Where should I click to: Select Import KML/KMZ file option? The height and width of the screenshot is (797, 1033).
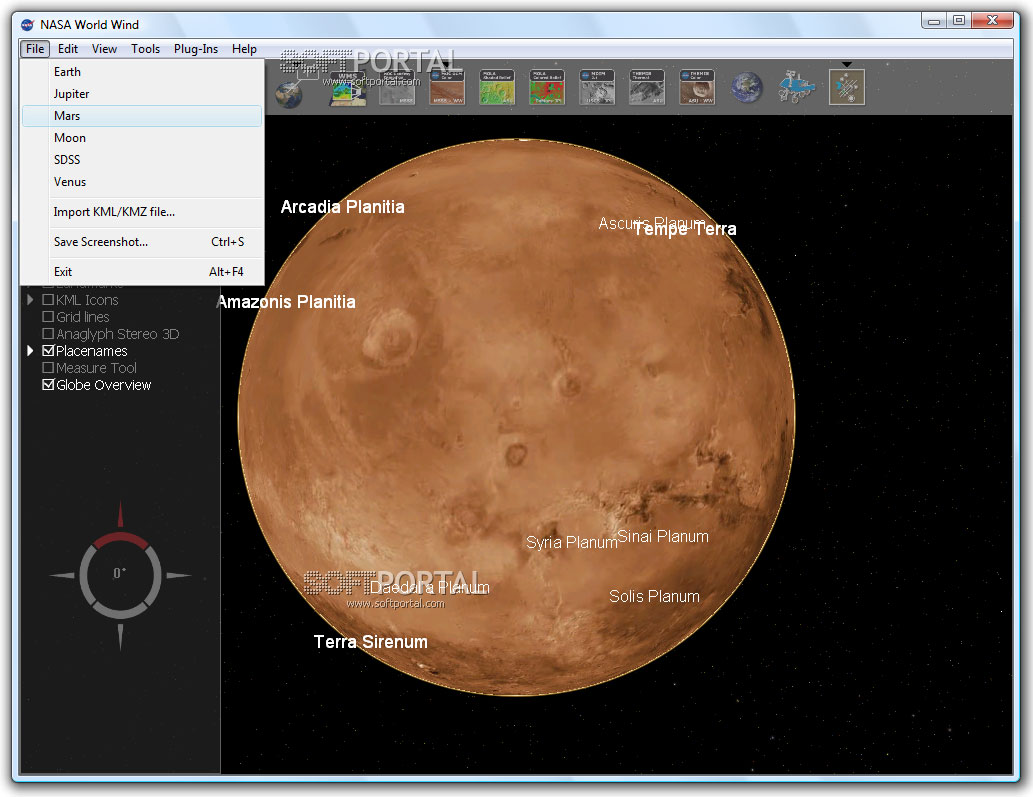point(114,212)
